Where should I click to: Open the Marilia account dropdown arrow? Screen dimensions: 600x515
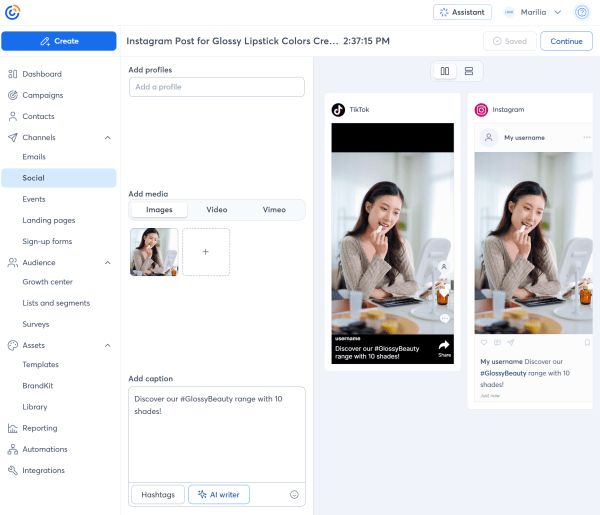point(558,12)
